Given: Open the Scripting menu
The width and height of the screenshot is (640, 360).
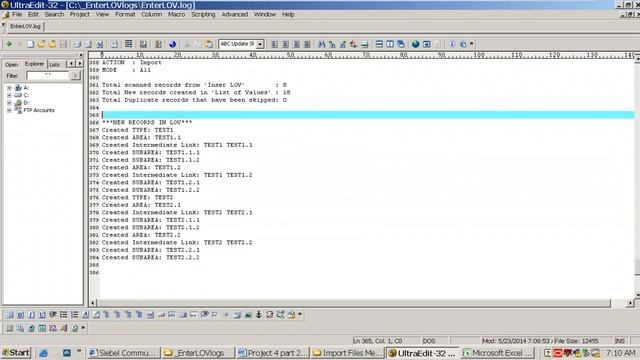Looking at the screenshot, I should tap(203, 14).
